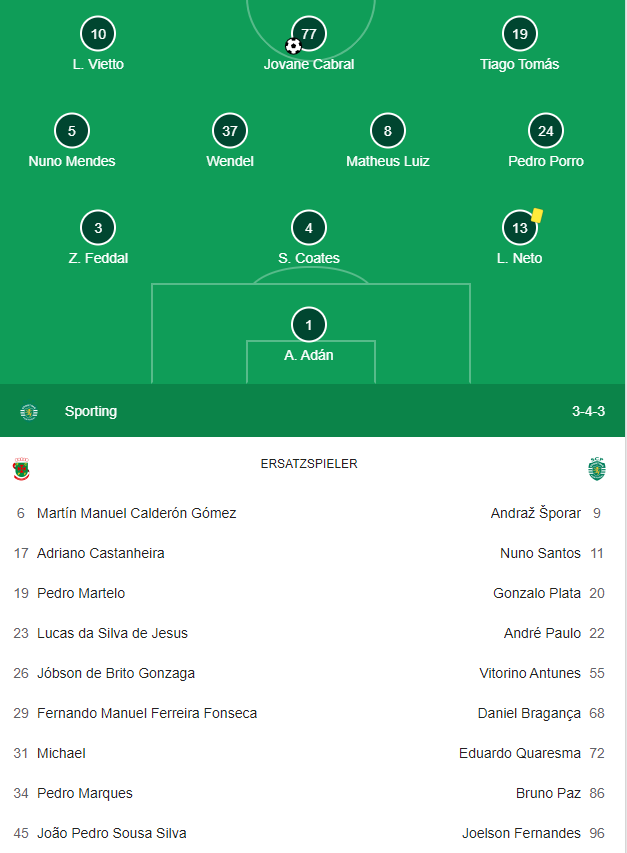Image resolution: width=627 pixels, height=853 pixels.
Task: Click the Sporting crest in lineup bar
Action: click(x=29, y=412)
